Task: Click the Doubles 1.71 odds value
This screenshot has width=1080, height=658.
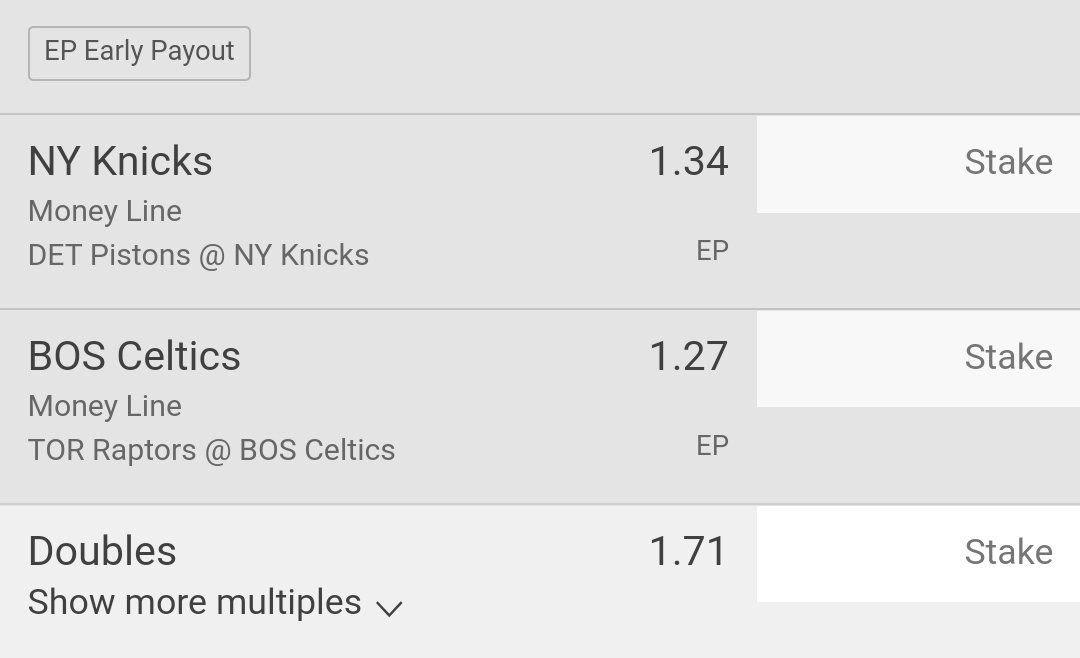Action: coord(689,551)
